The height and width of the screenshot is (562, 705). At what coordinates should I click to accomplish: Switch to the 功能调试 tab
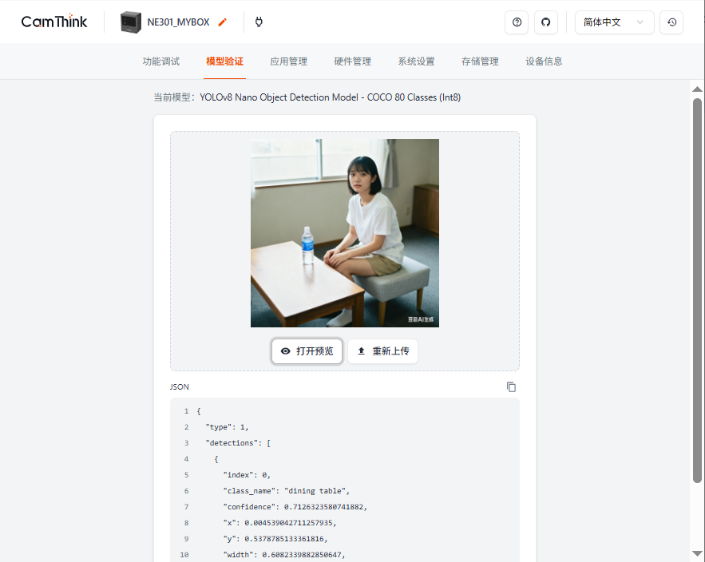161,62
